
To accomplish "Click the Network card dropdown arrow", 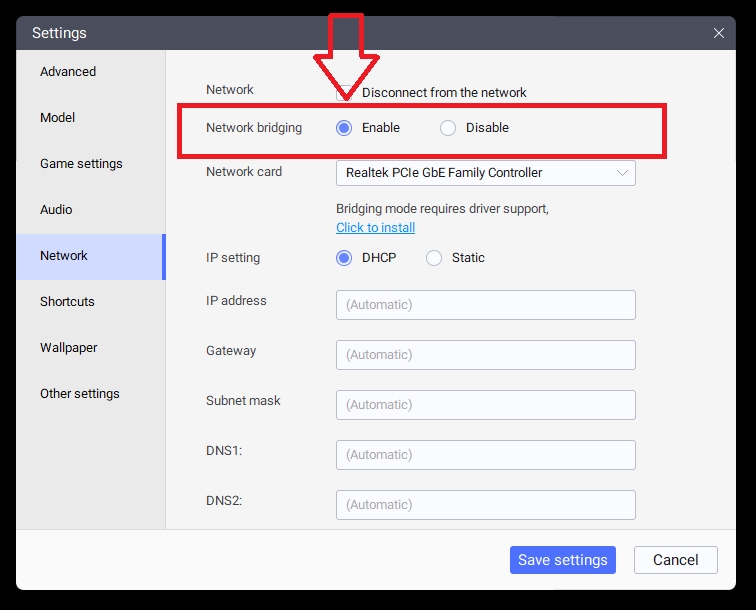I will pyautogui.click(x=623, y=173).
